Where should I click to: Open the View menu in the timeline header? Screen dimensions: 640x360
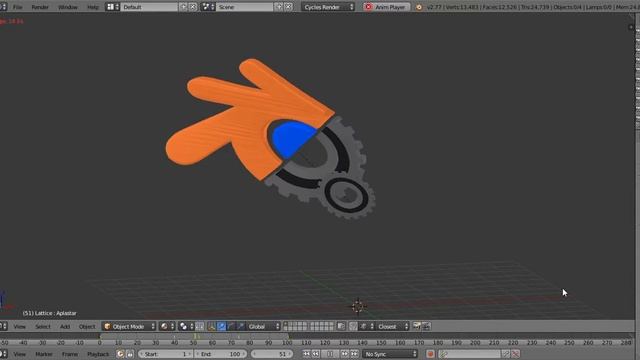[20, 354]
